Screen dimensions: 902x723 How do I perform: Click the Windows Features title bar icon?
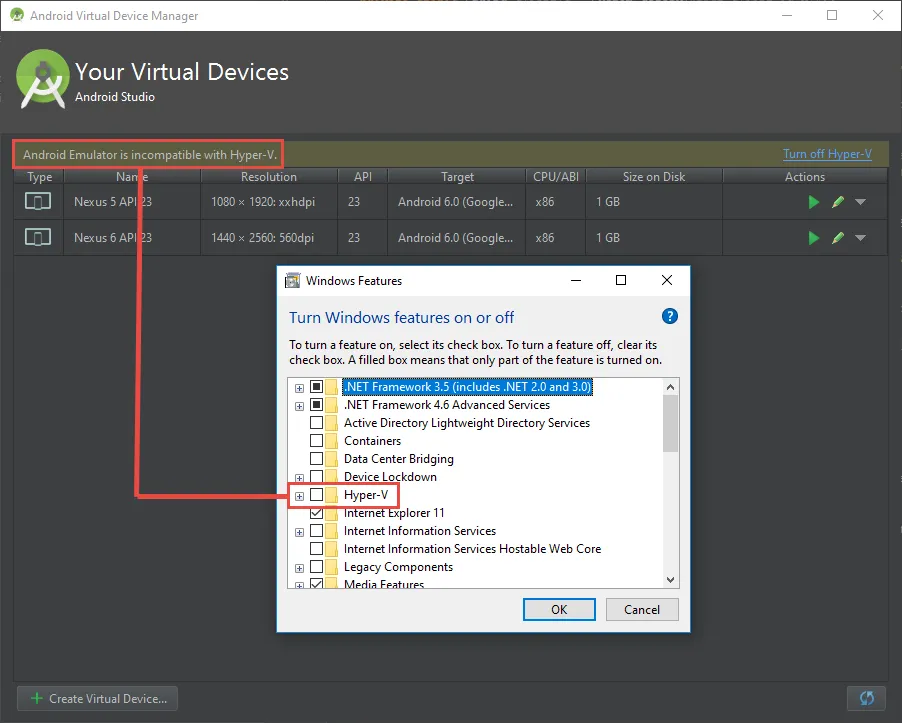tap(293, 281)
